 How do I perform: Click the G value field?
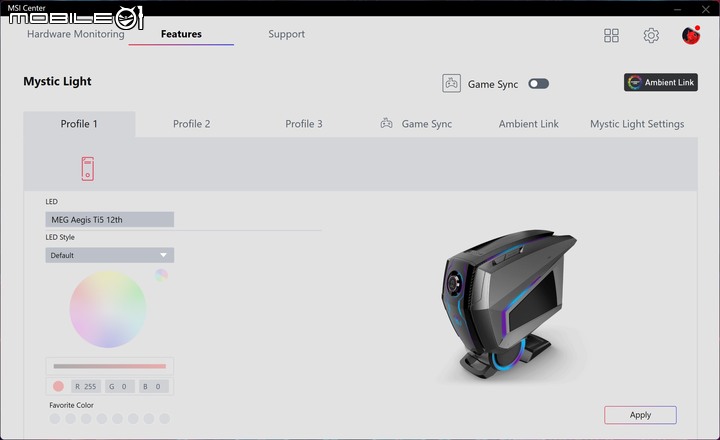[120, 386]
